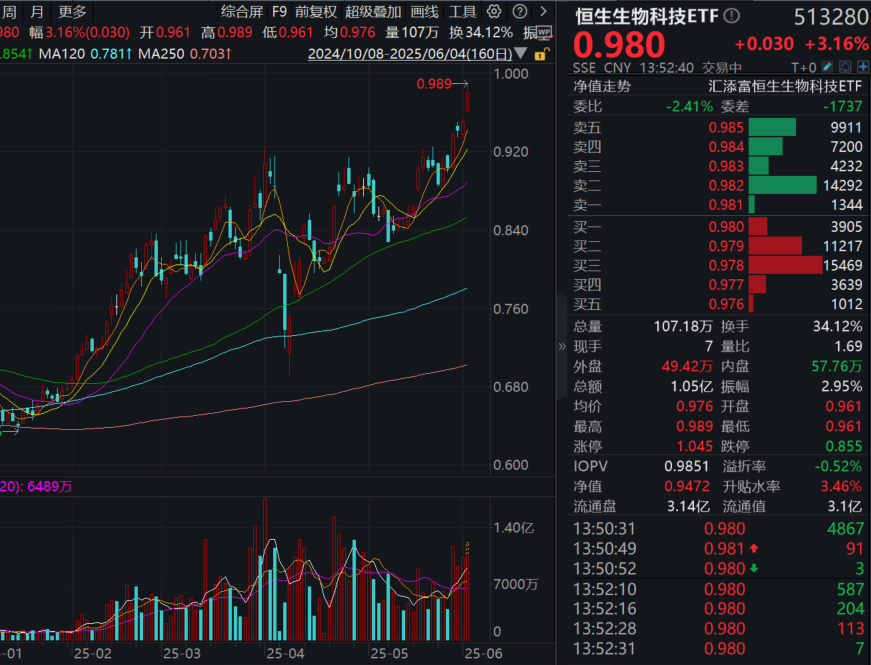Image resolution: width=871 pixels, height=665 pixels.
Task: Add stock to watchlist with plus icon
Action: click(x=863, y=67)
